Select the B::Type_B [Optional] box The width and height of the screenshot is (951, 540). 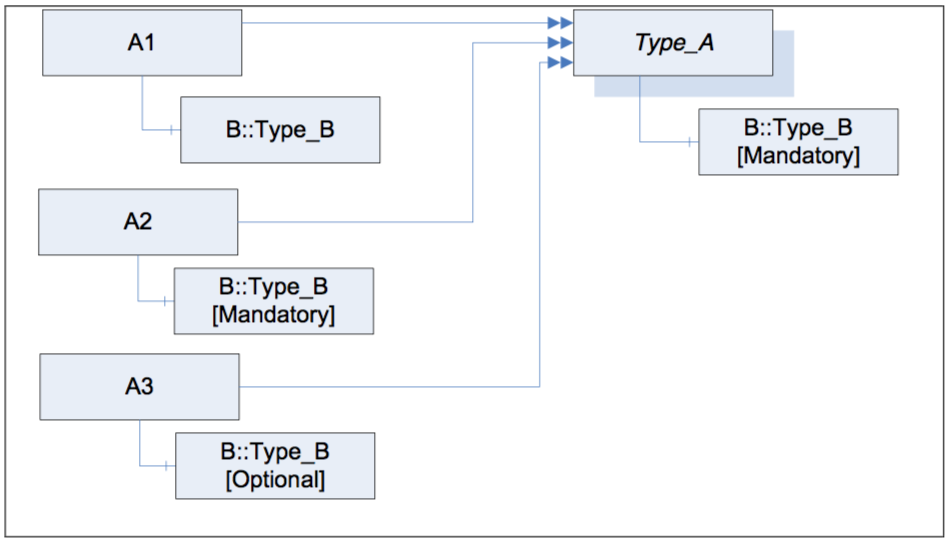275,465
